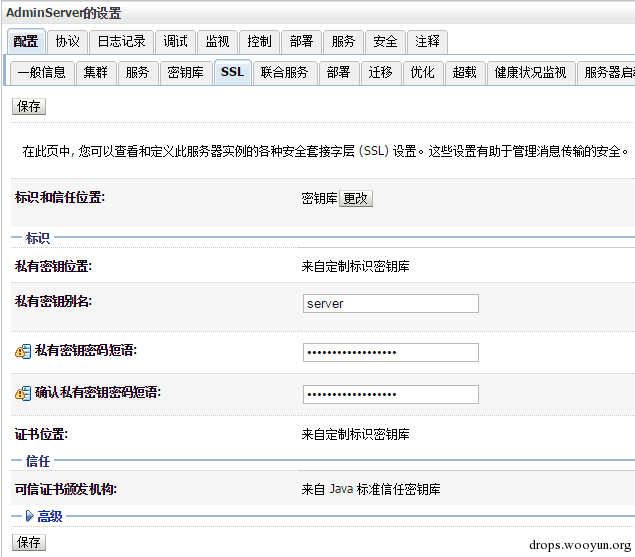Click the bottom 保存 button
Screen dimensions: 635x557
29,542
